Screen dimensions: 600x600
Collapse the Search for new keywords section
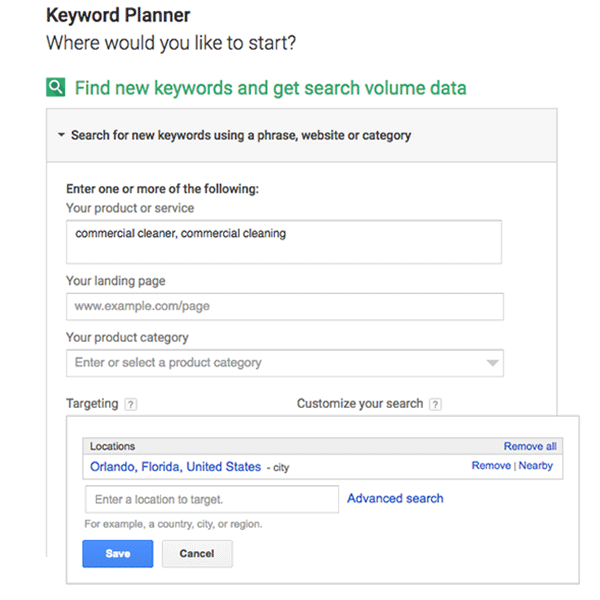point(61,135)
